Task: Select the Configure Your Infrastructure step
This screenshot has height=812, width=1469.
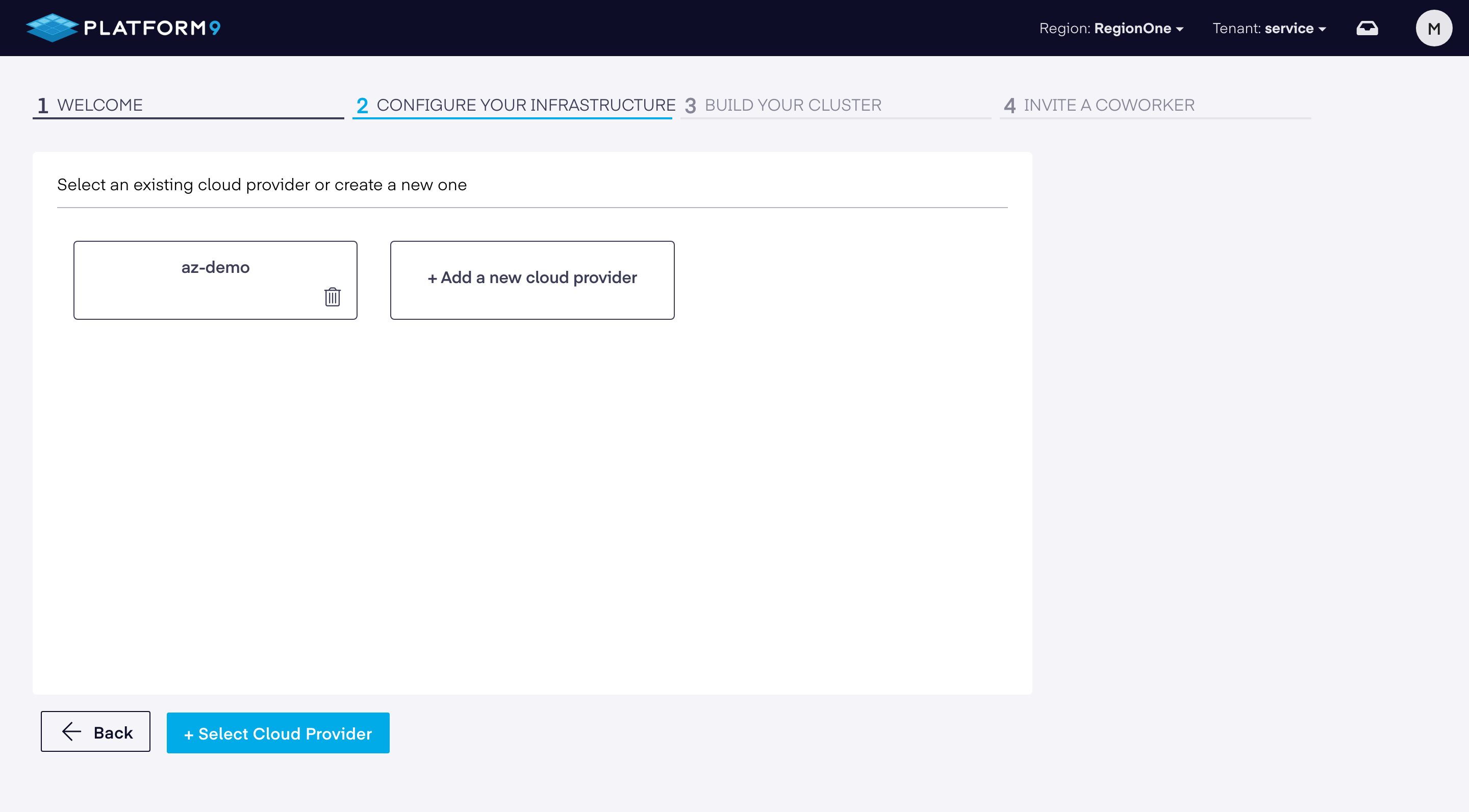Action: point(525,105)
